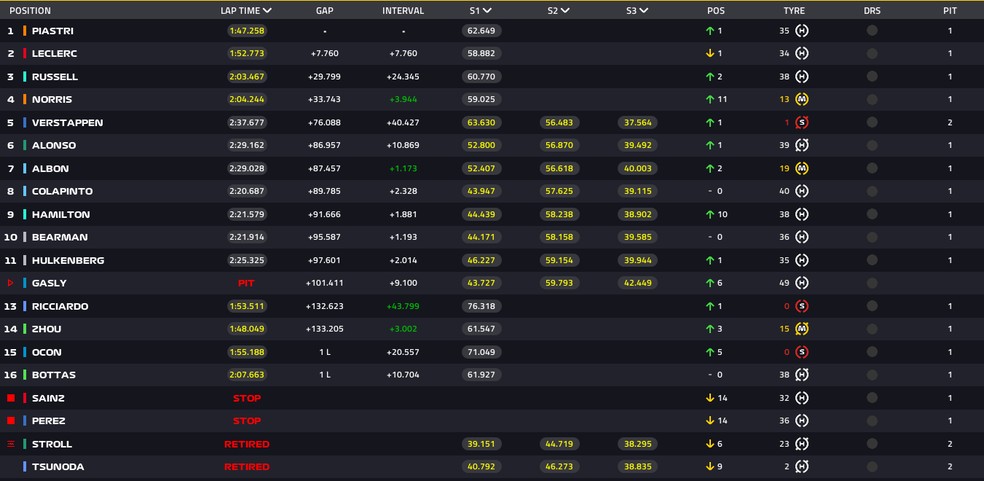Select driver name COLAPINTO
This screenshot has height=481, width=984.
(64, 191)
